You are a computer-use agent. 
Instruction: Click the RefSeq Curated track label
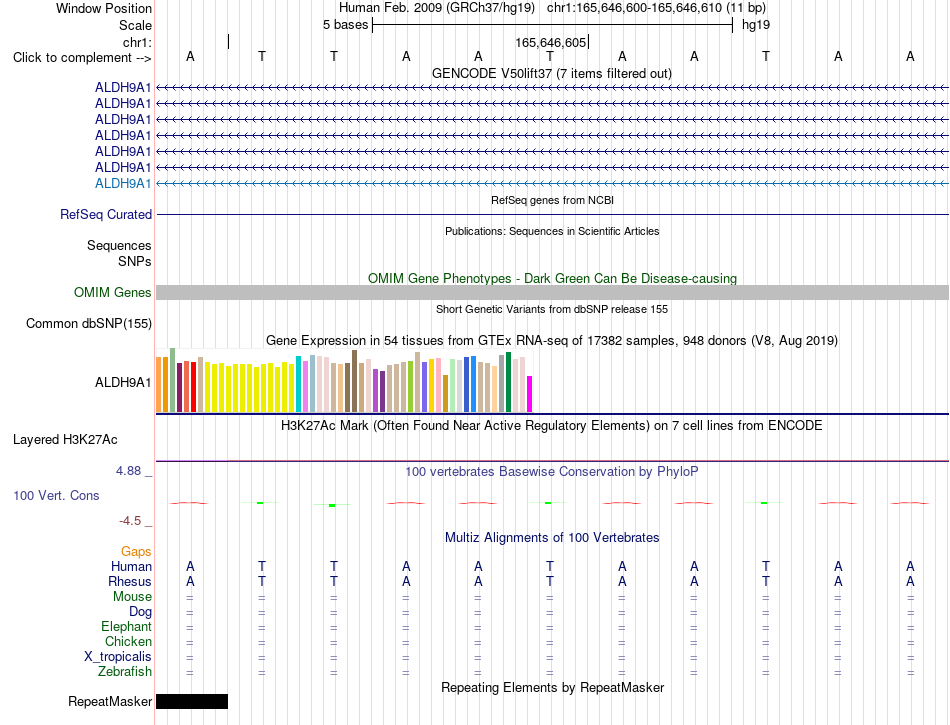[106, 214]
